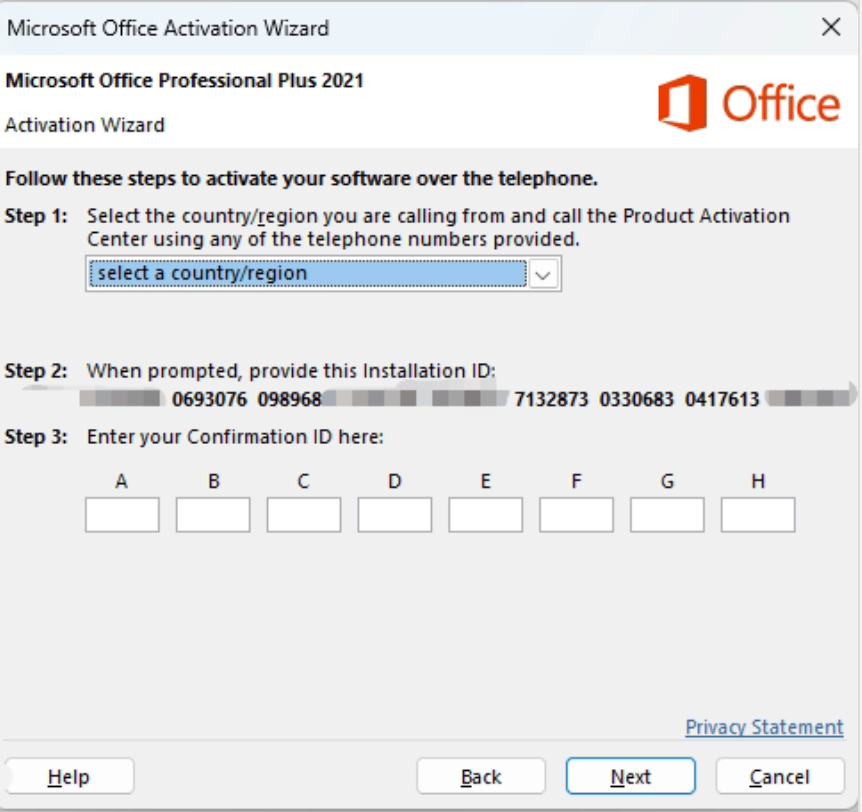Click Confirmation ID box C

click(x=305, y=515)
